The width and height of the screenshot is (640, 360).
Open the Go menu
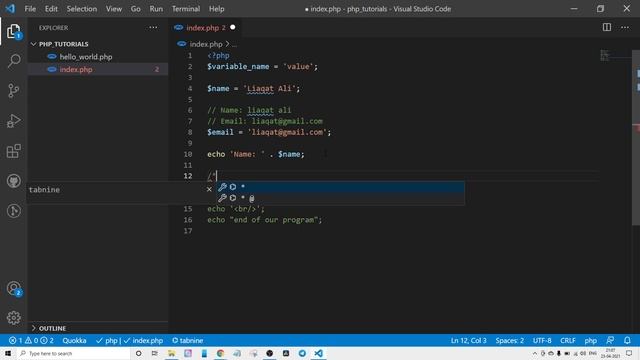[136, 9]
